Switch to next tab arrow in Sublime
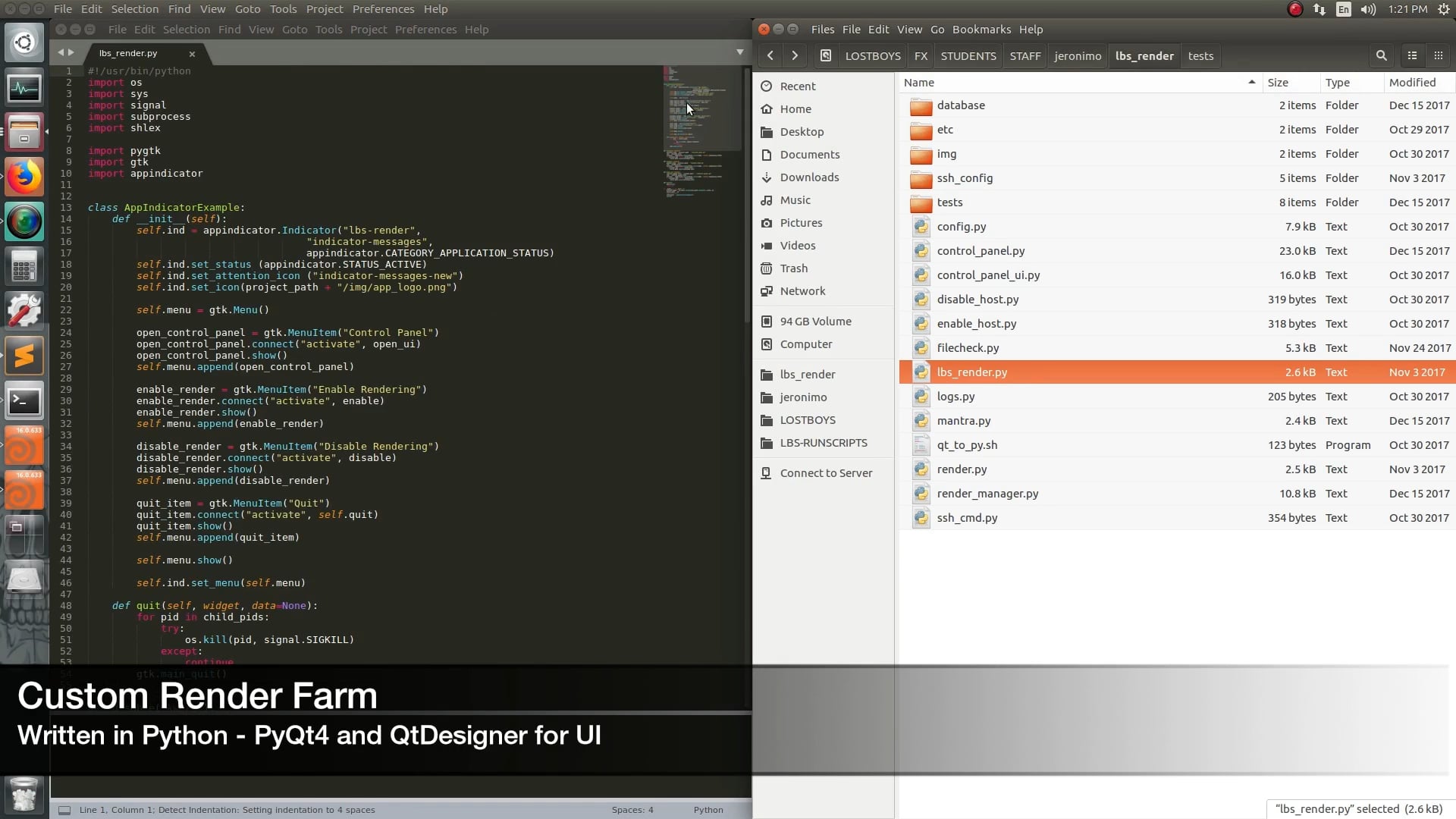1456x819 pixels. pos(71,52)
